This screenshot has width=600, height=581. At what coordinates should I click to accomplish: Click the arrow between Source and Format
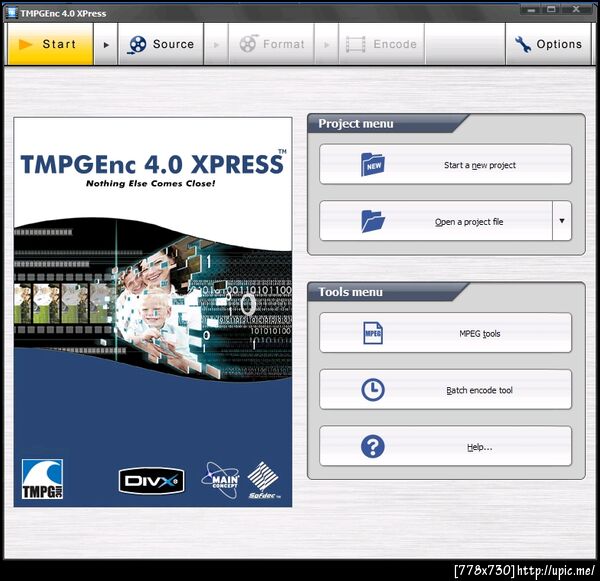point(216,44)
